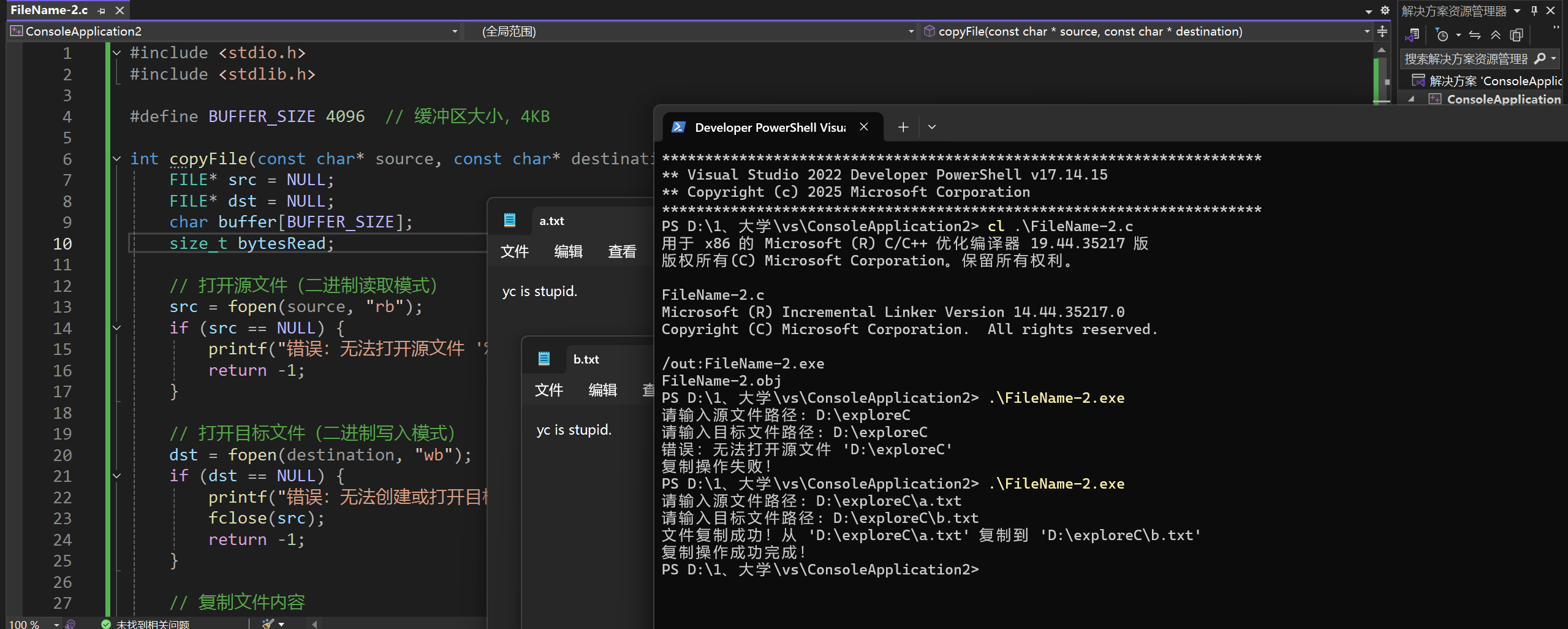Open 编辑 menu in b.txt Notepad
This screenshot has width=1568, height=629.
click(x=603, y=390)
